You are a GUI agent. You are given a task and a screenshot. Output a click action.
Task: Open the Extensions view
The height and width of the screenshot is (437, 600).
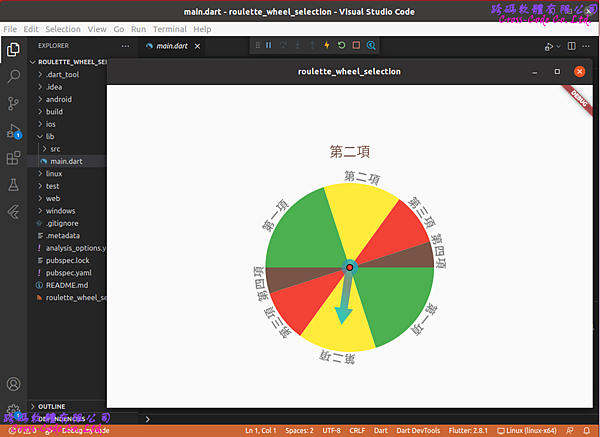click(x=13, y=158)
